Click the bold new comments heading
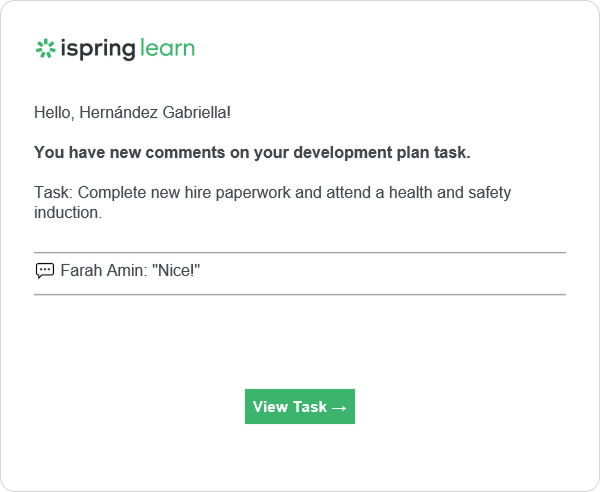The image size is (600, 492). (252, 152)
